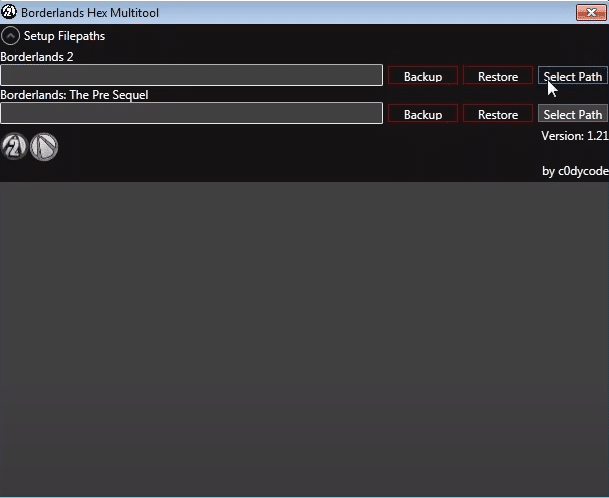Collapse the Setup Filepaths expander arrow
609x498 pixels.
pyautogui.click(x=10, y=36)
